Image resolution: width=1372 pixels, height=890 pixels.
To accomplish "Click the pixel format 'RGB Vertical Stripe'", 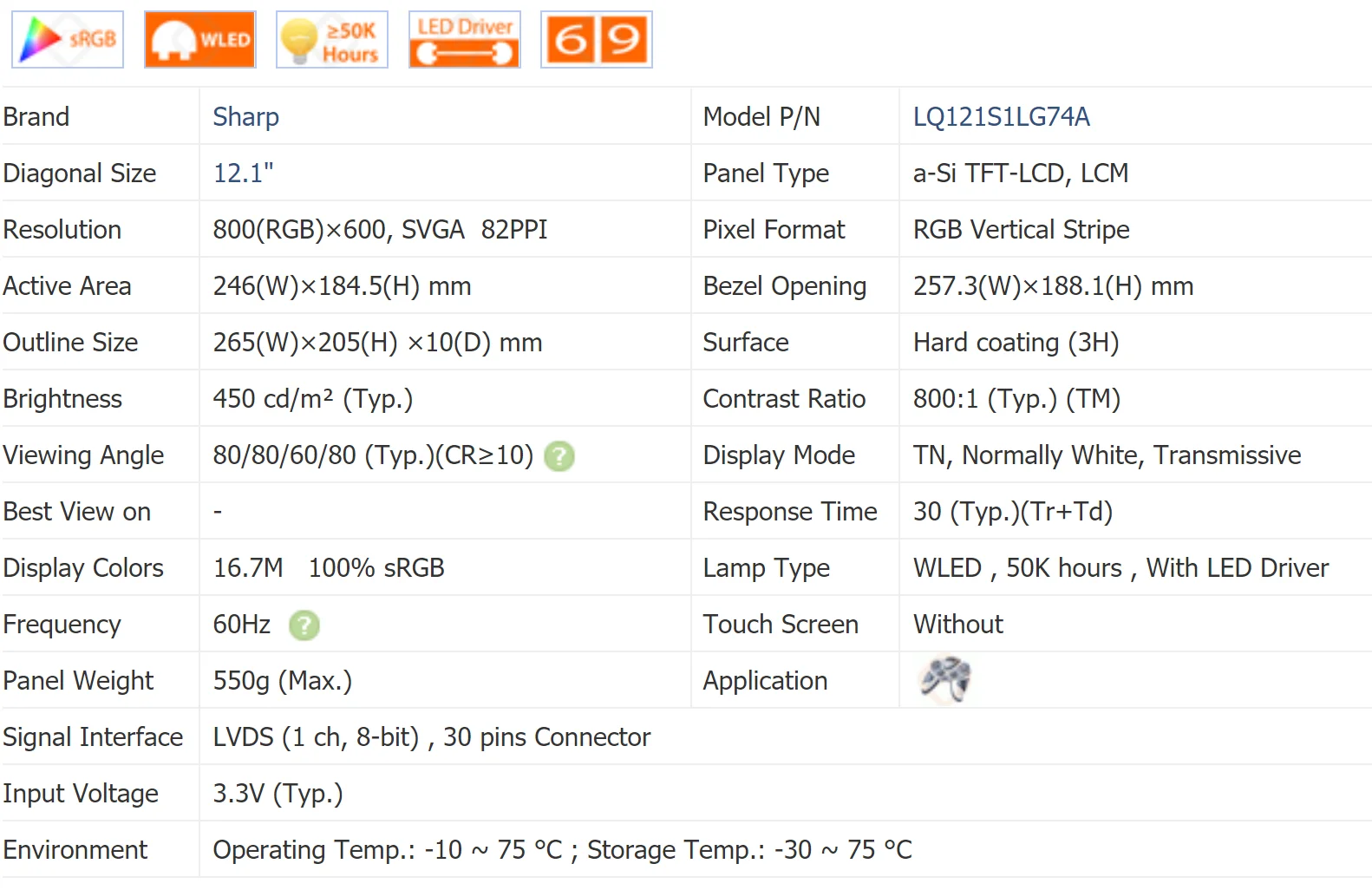I will (x=1022, y=230).
